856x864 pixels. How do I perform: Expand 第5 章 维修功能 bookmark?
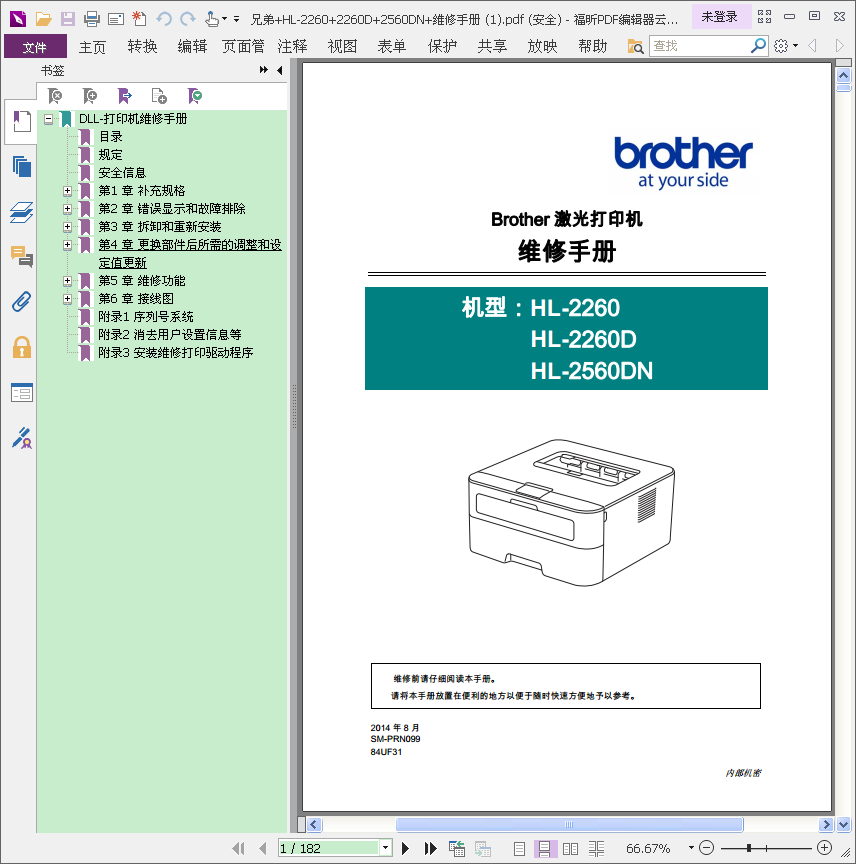point(67,281)
